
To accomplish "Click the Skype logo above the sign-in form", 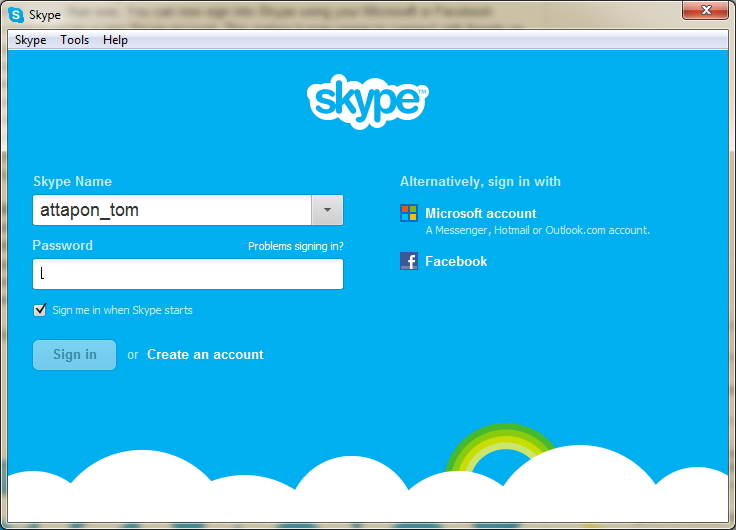I will click(x=368, y=101).
